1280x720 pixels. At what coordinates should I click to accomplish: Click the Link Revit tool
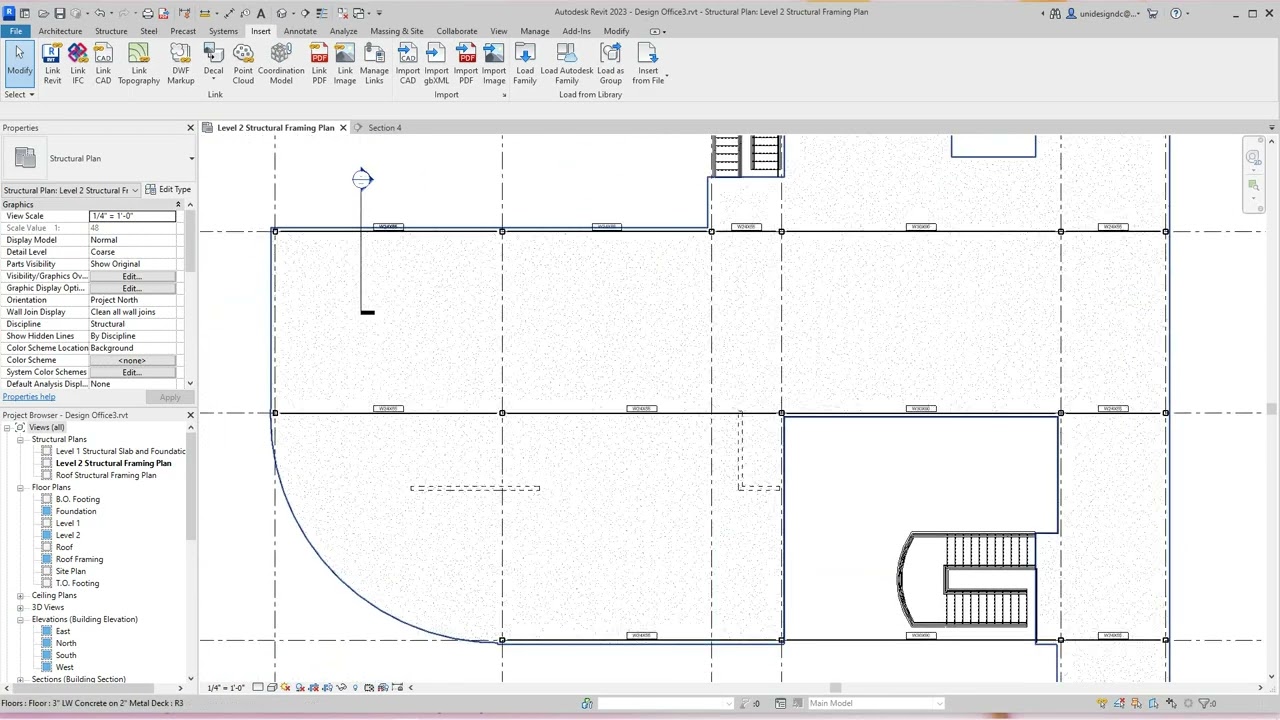[52, 63]
